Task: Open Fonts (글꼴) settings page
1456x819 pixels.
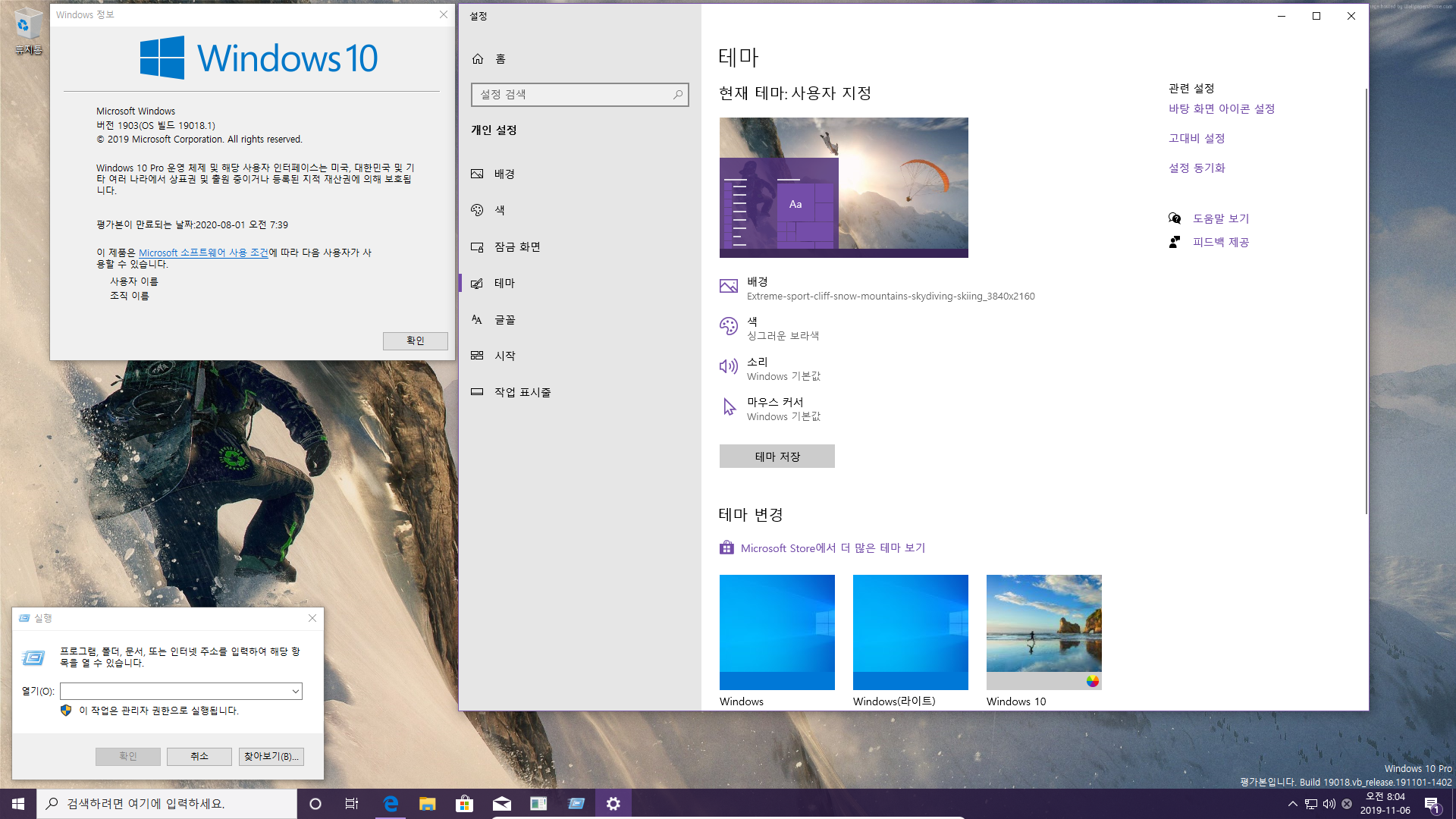Action: coord(579,319)
